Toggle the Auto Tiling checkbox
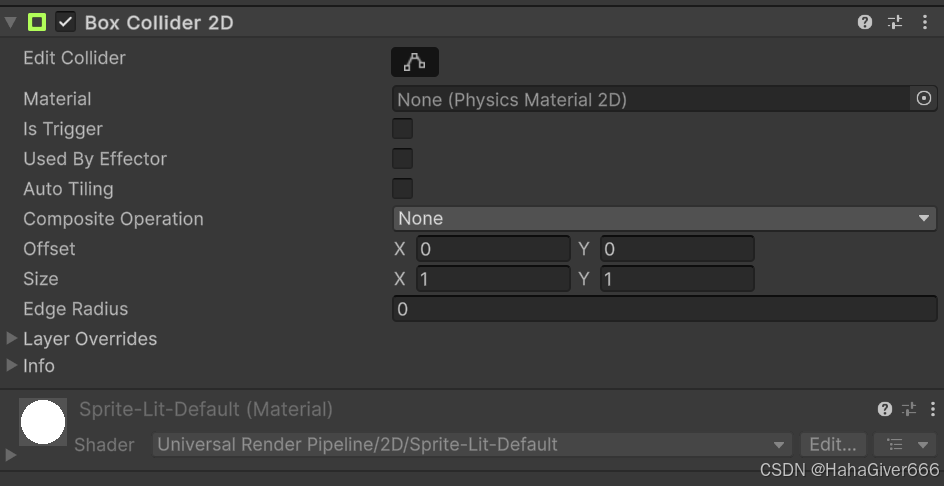The height and width of the screenshot is (486, 944). [x=402, y=188]
